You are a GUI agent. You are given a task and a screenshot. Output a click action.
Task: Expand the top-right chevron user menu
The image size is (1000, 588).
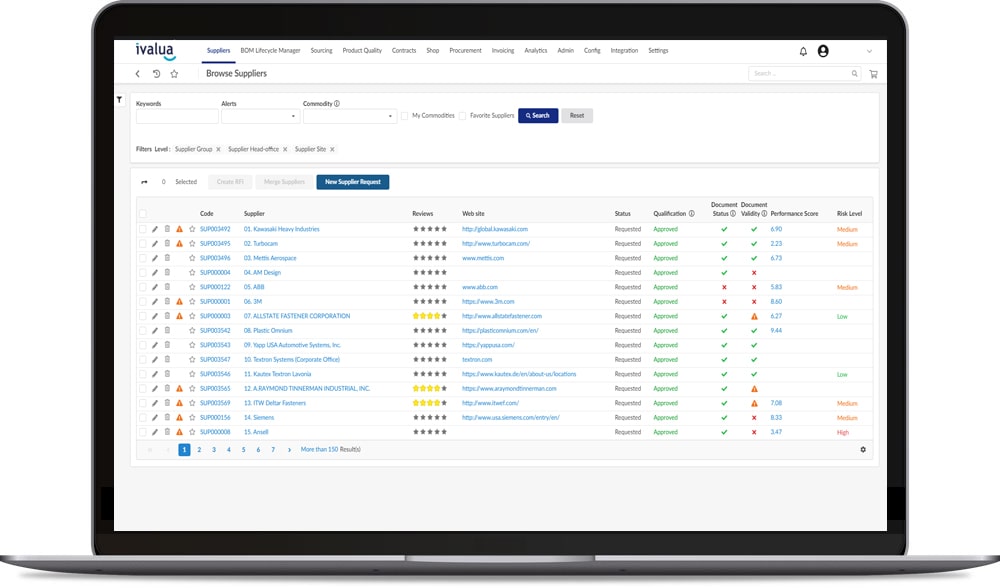tap(869, 51)
